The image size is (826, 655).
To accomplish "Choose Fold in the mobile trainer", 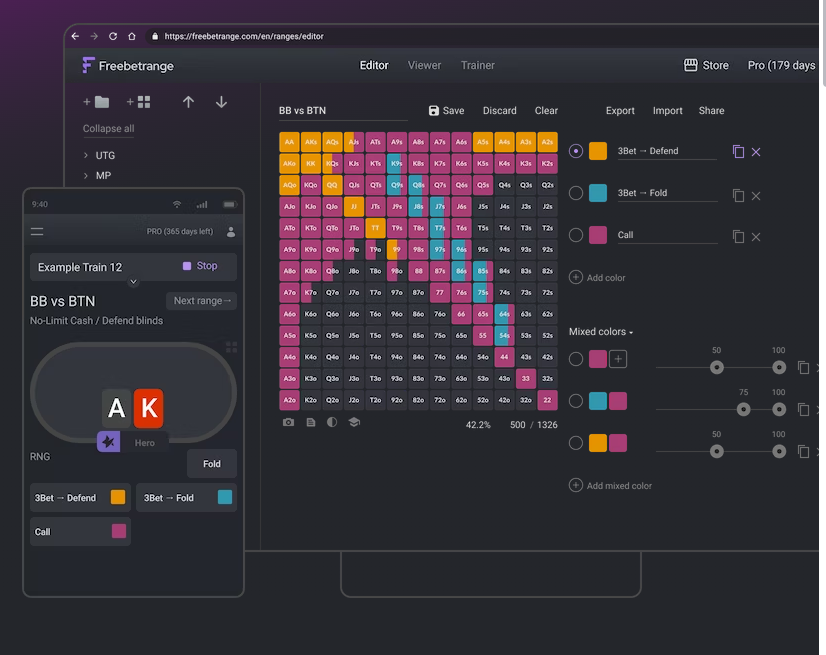I will [212, 464].
